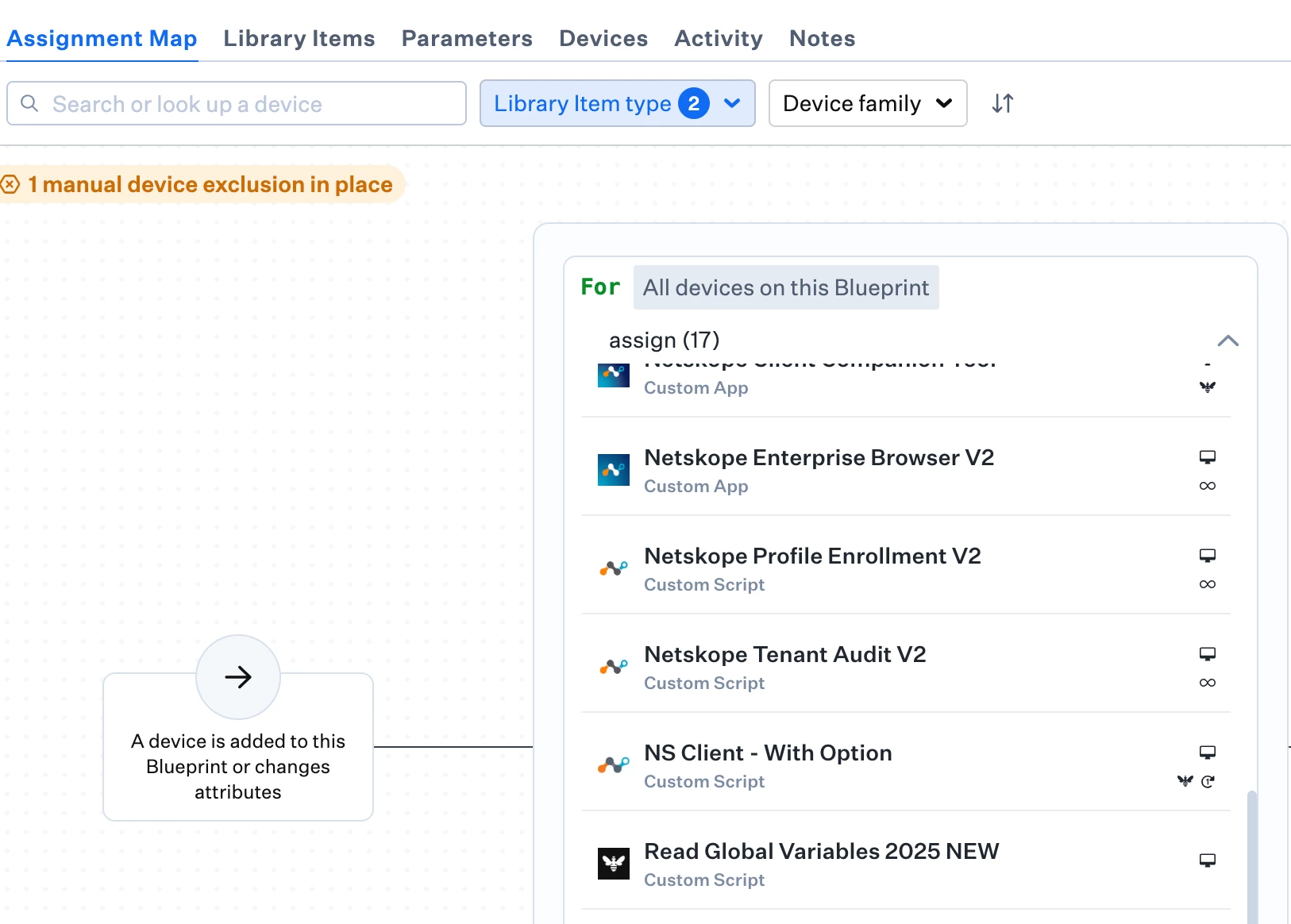Viewport: 1291px width, 924px height.
Task: Focus the device search field
Action: coord(237,104)
